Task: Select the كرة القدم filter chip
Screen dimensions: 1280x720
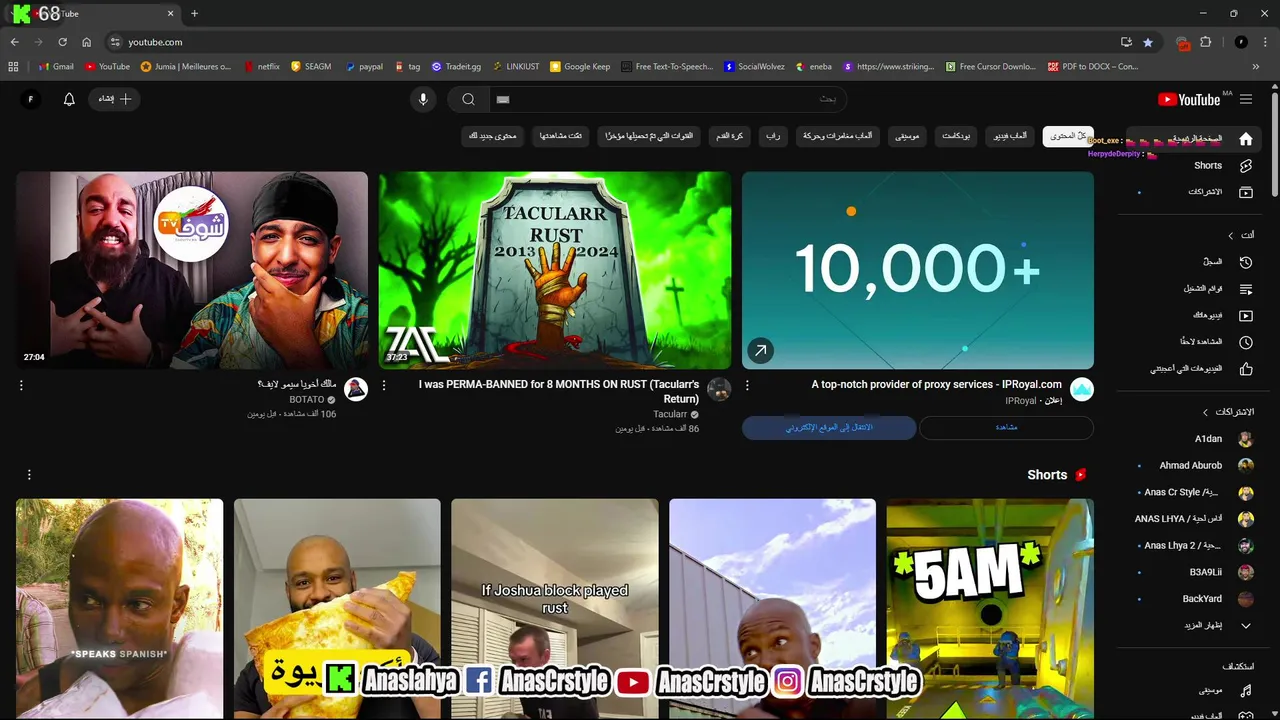Action: point(730,136)
